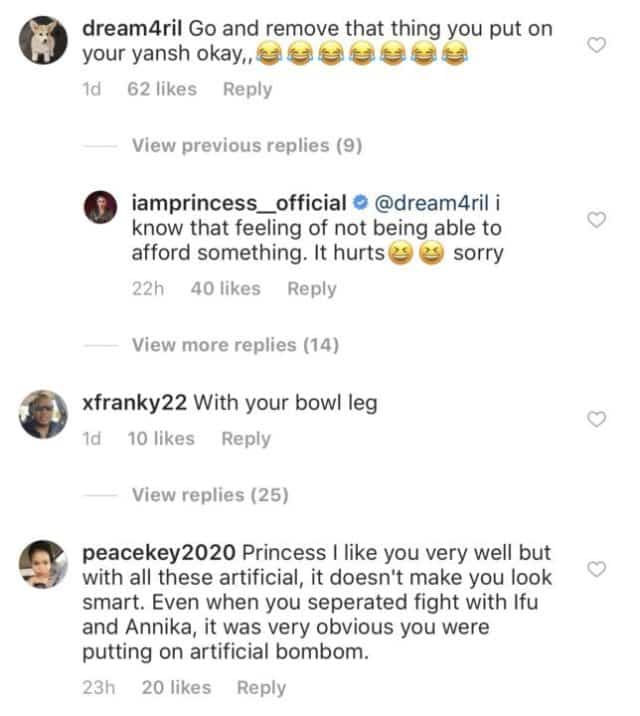Image resolution: width=640 pixels, height=716 pixels.
Task: View who gave 62 likes
Action: 162,89
